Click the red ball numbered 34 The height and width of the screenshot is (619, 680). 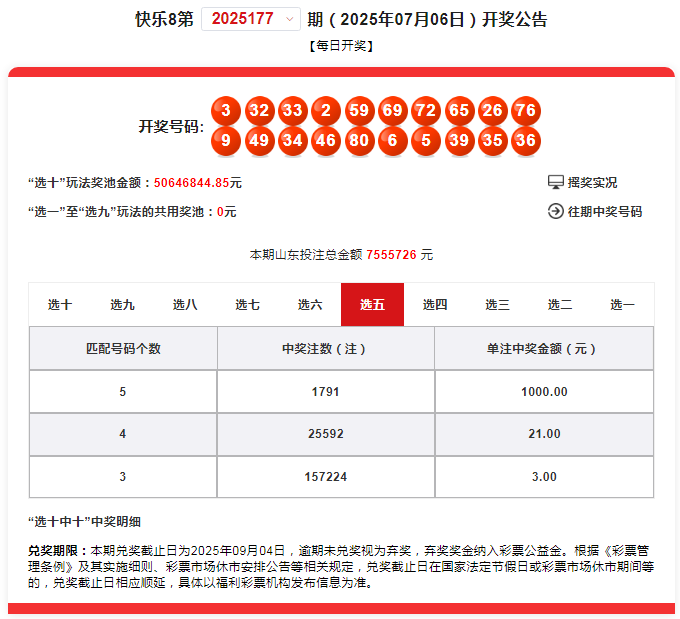pyautogui.click(x=293, y=141)
